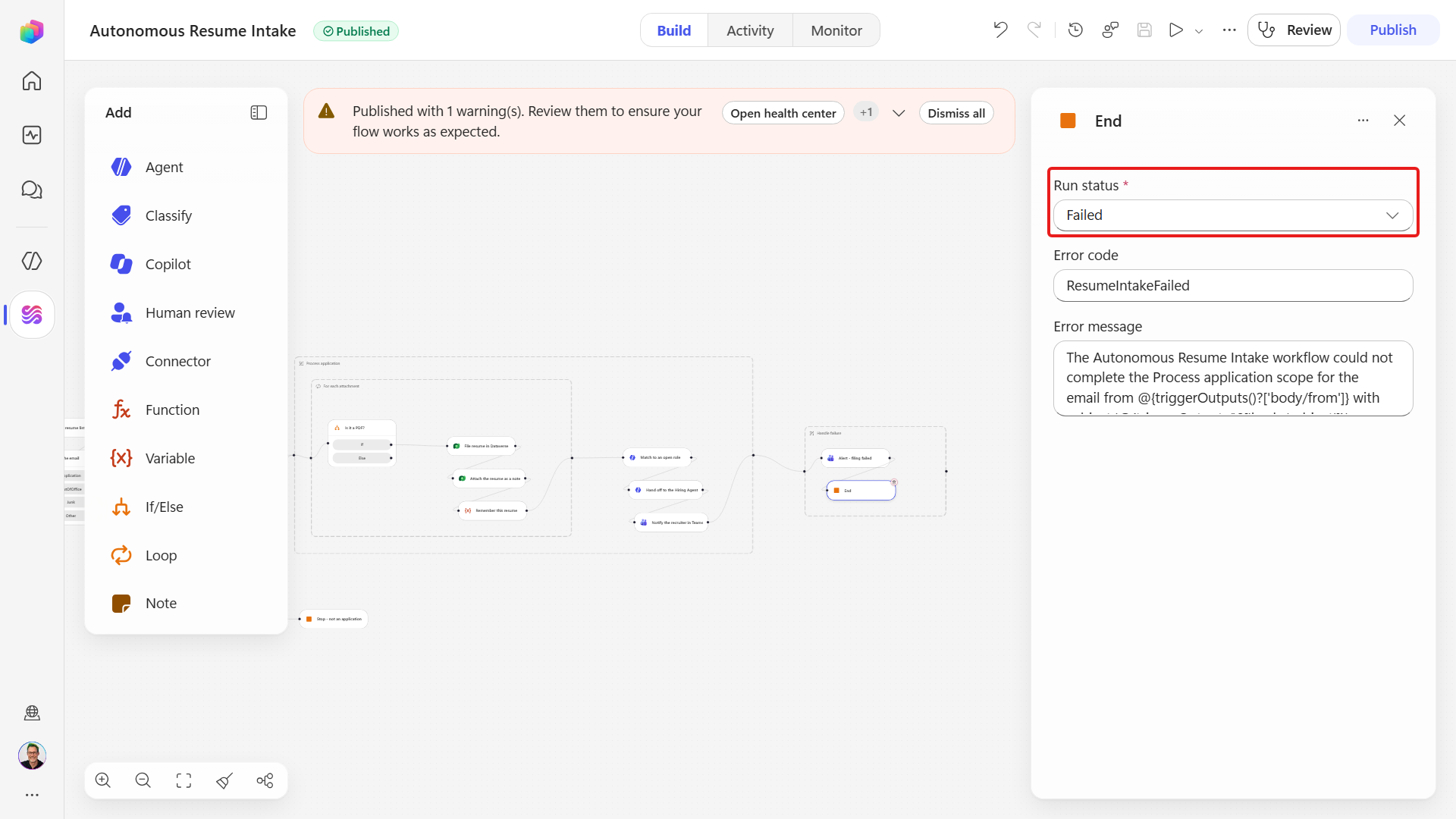
Task: Select the Else branch in condition node
Action: [362, 458]
